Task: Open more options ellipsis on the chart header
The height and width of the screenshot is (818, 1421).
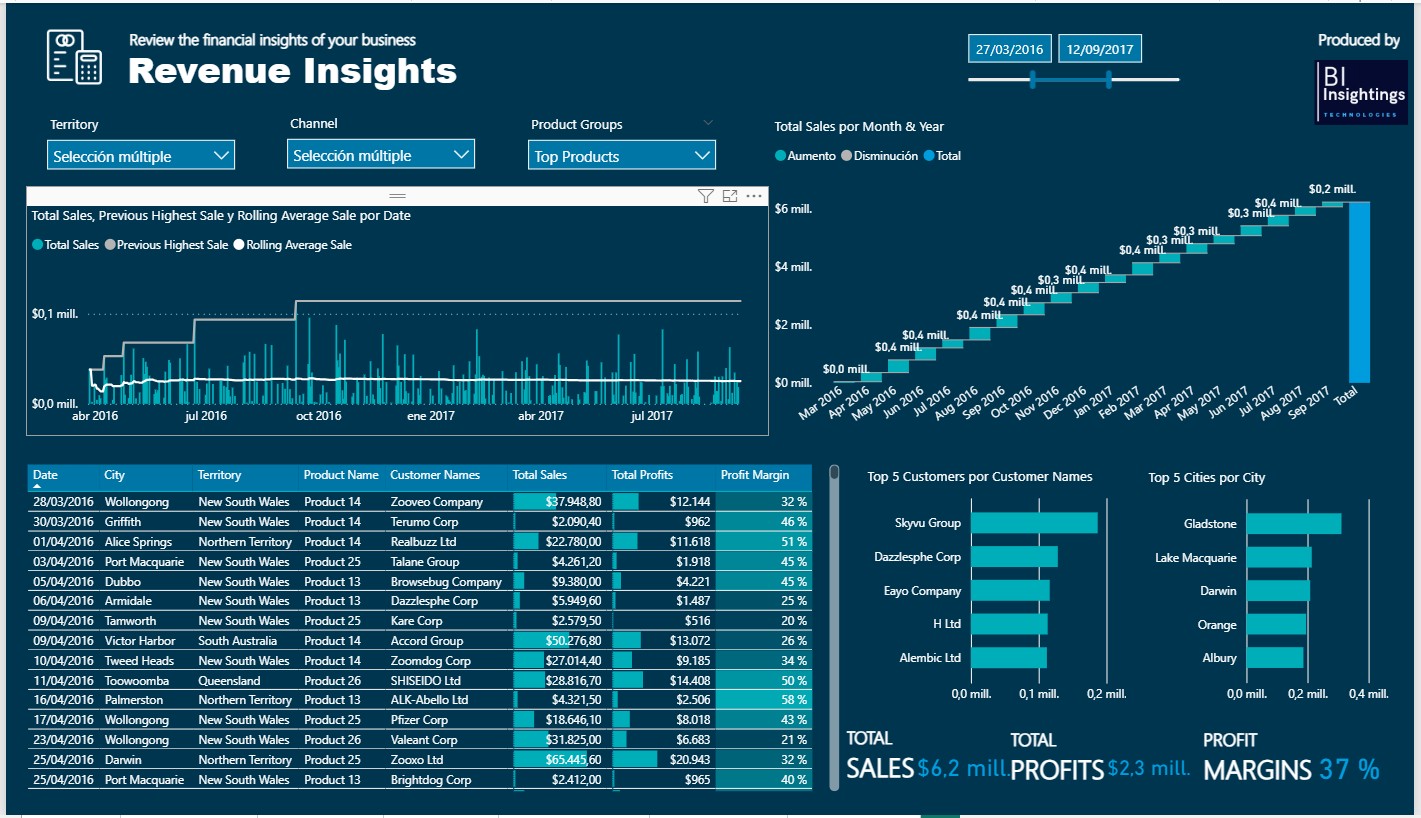Action: [754, 197]
